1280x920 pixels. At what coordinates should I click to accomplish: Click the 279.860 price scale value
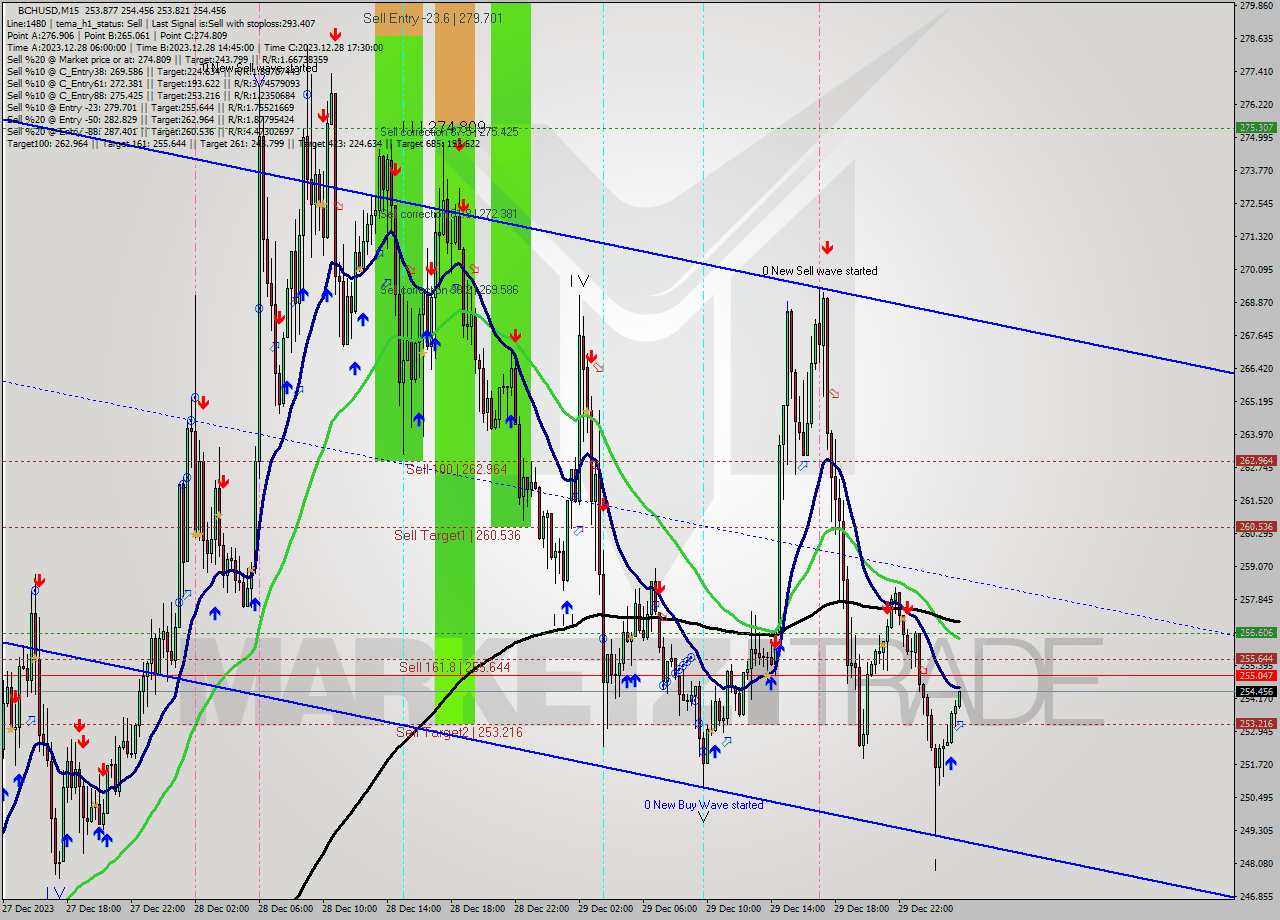coord(1256,6)
